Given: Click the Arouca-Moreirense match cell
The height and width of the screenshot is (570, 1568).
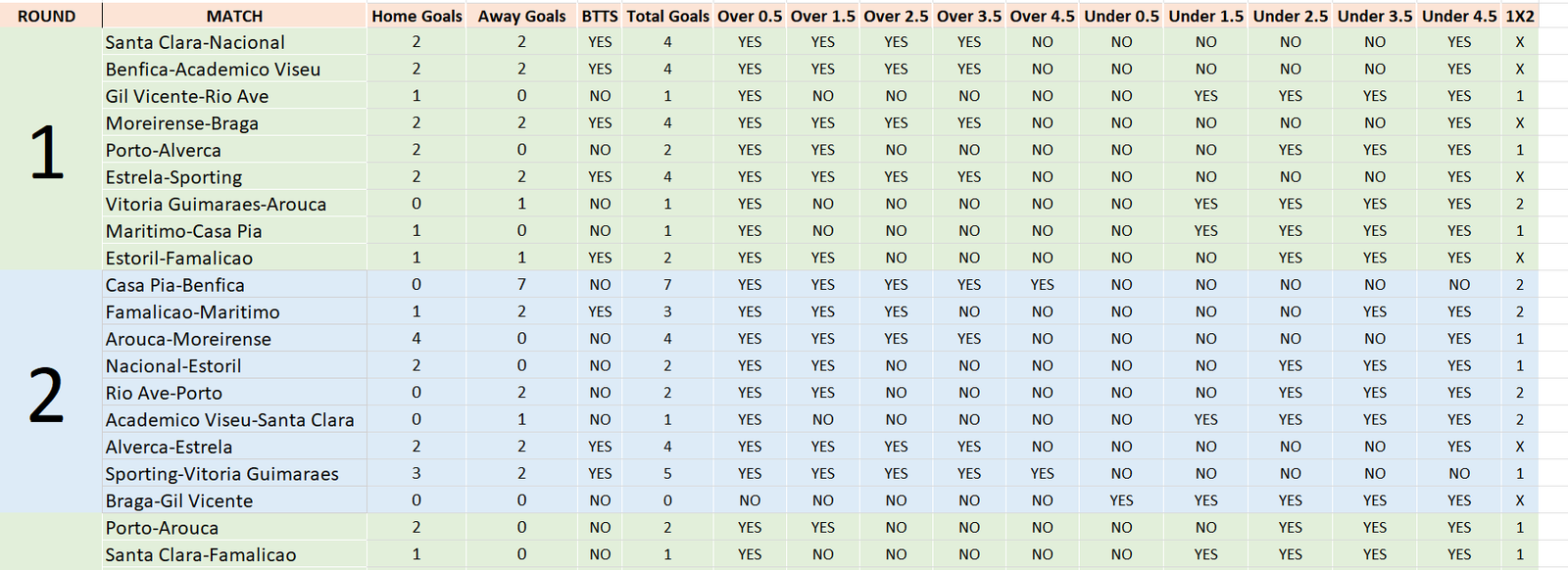Looking at the screenshot, I should click(234, 339).
